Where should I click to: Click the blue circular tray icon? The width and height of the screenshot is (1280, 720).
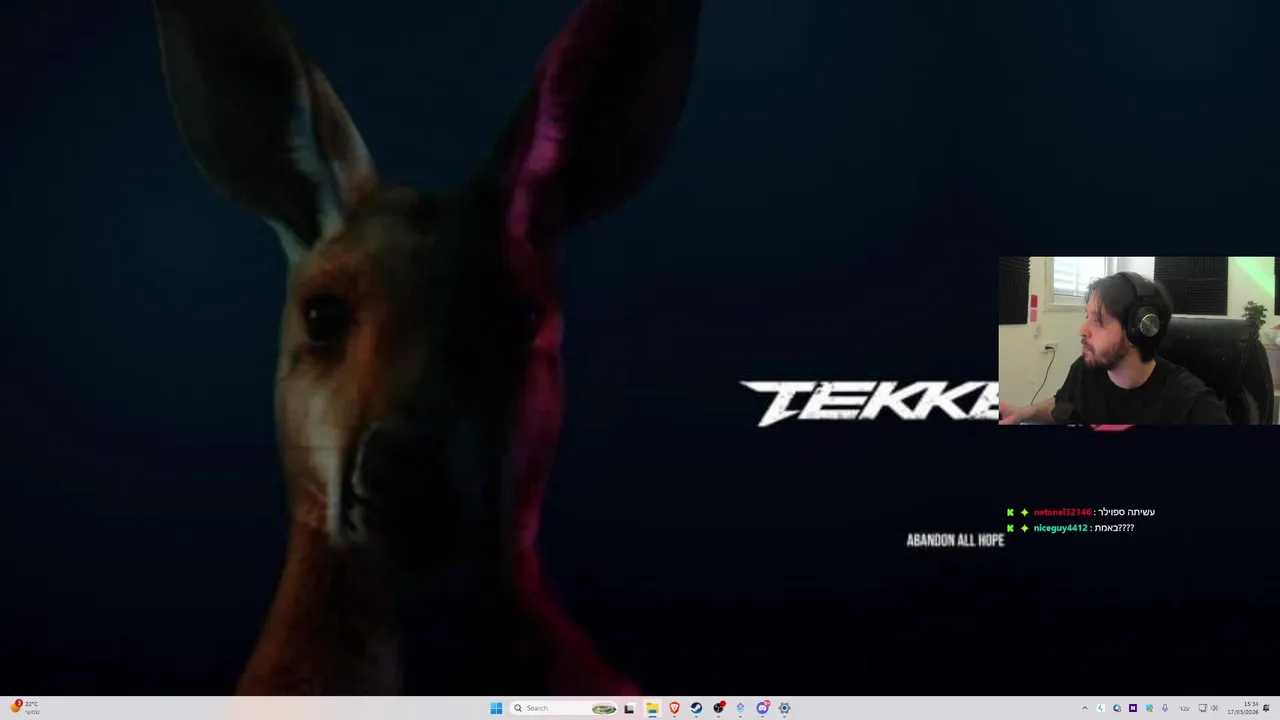[x=1117, y=708]
